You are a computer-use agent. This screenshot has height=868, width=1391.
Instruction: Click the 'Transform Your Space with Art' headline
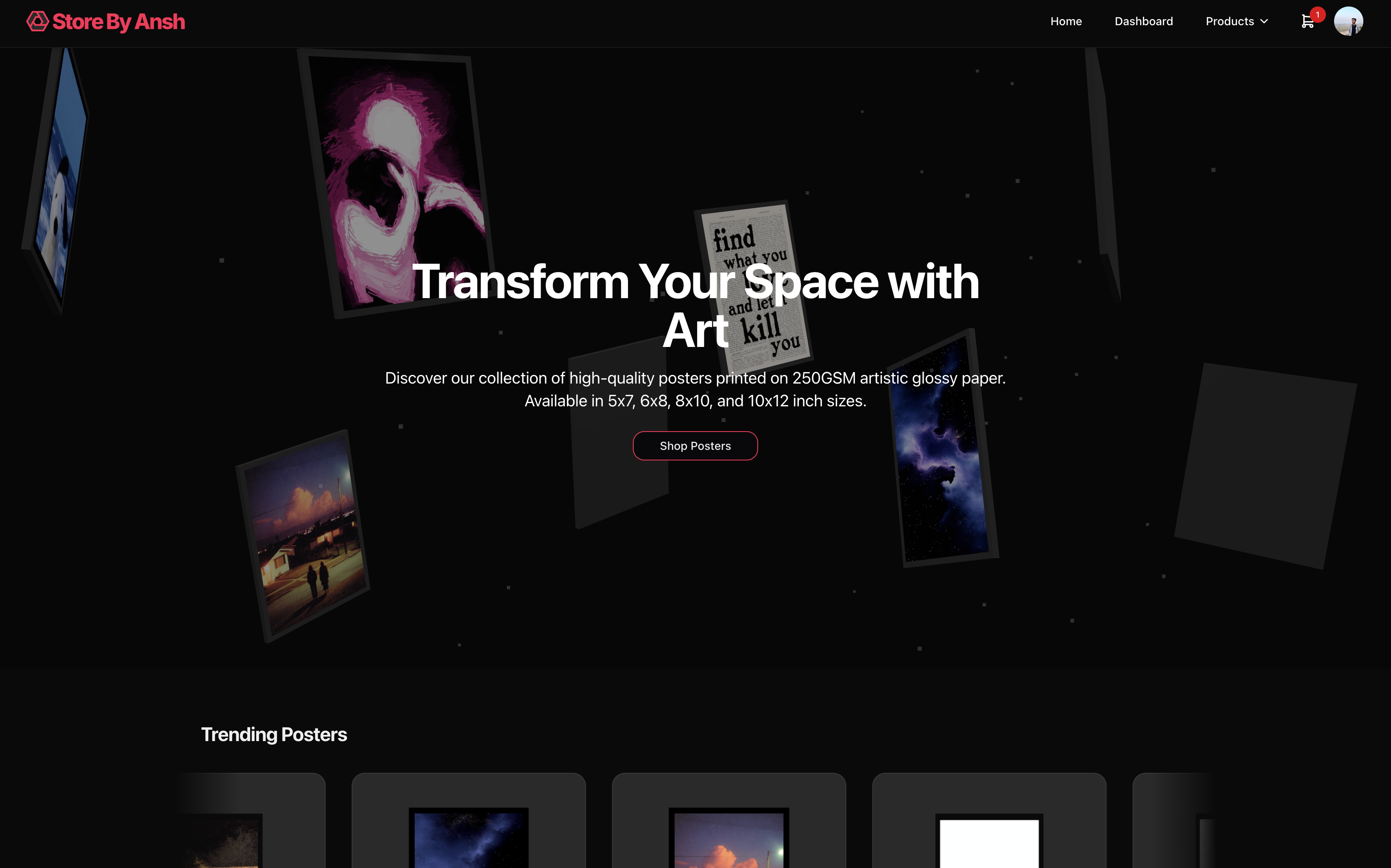click(x=695, y=305)
